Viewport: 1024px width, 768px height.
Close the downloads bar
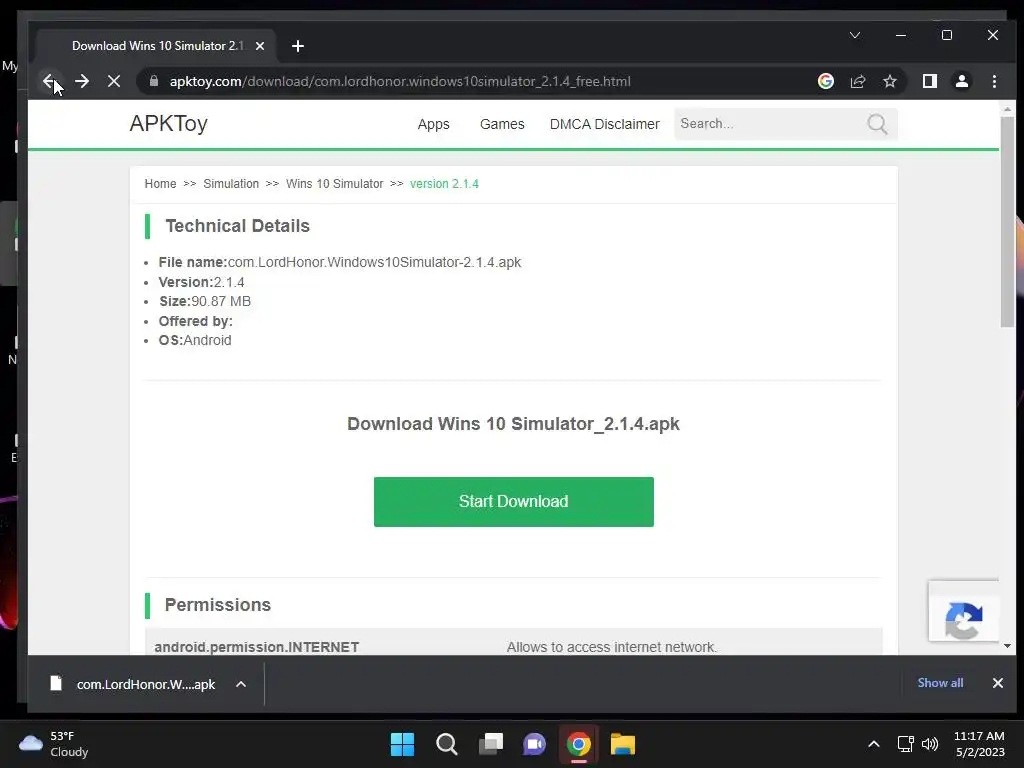click(x=997, y=683)
